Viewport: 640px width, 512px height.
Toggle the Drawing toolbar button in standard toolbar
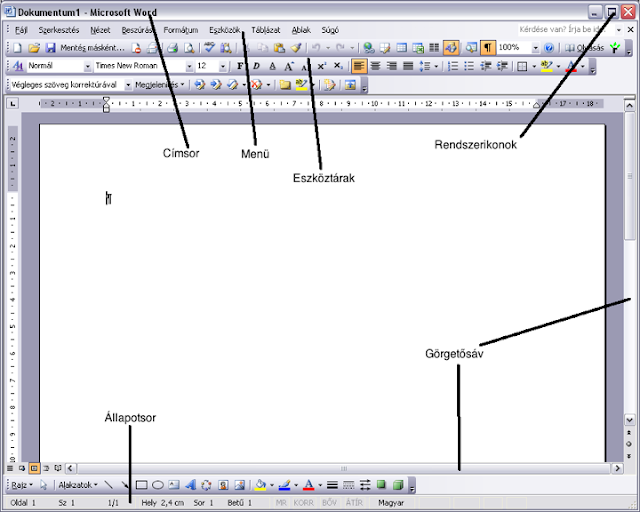coord(451,48)
